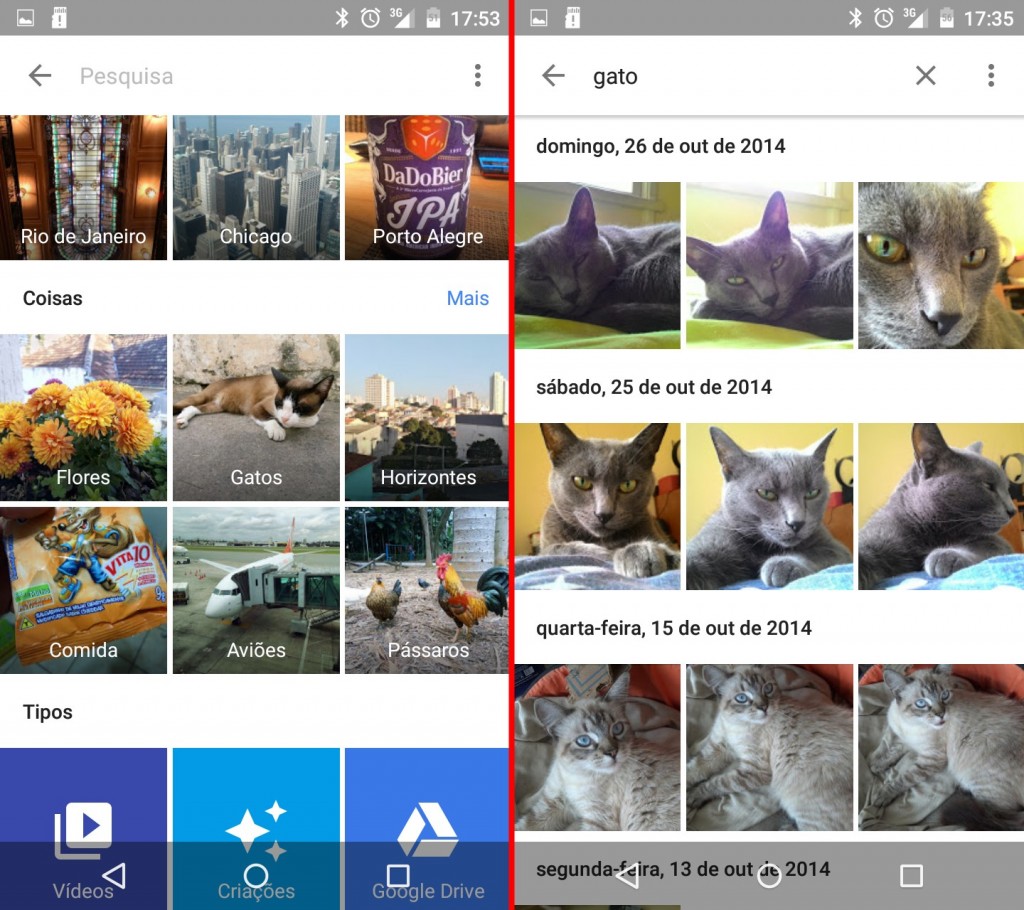Image resolution: width=1024 pixels, height=910 pixels.
Task: Open the Flores category
Action: [x=84, y=417]
